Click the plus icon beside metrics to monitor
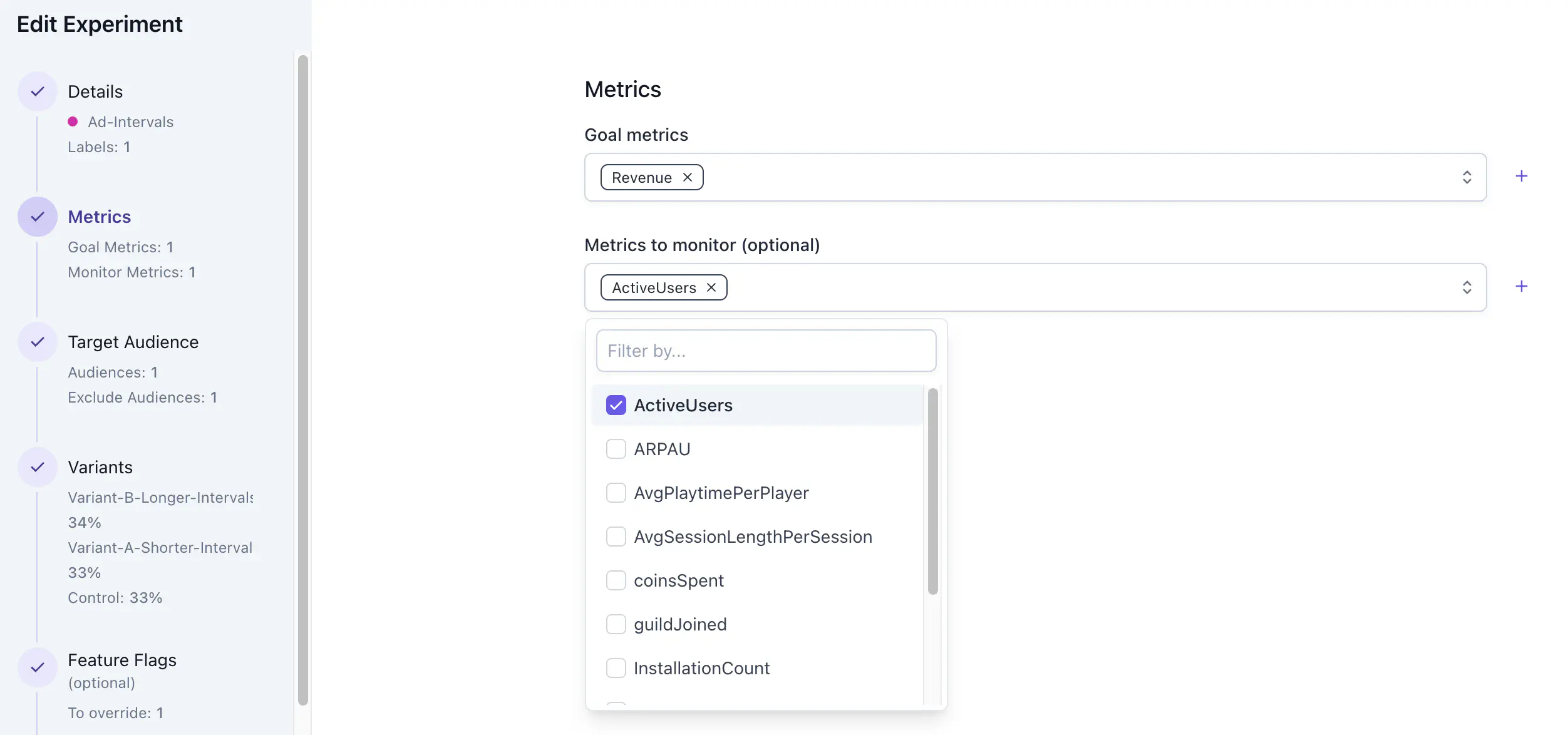The height and width of the screenshot is (735, 1568). pyautogui.click(x=1522, y=286)
